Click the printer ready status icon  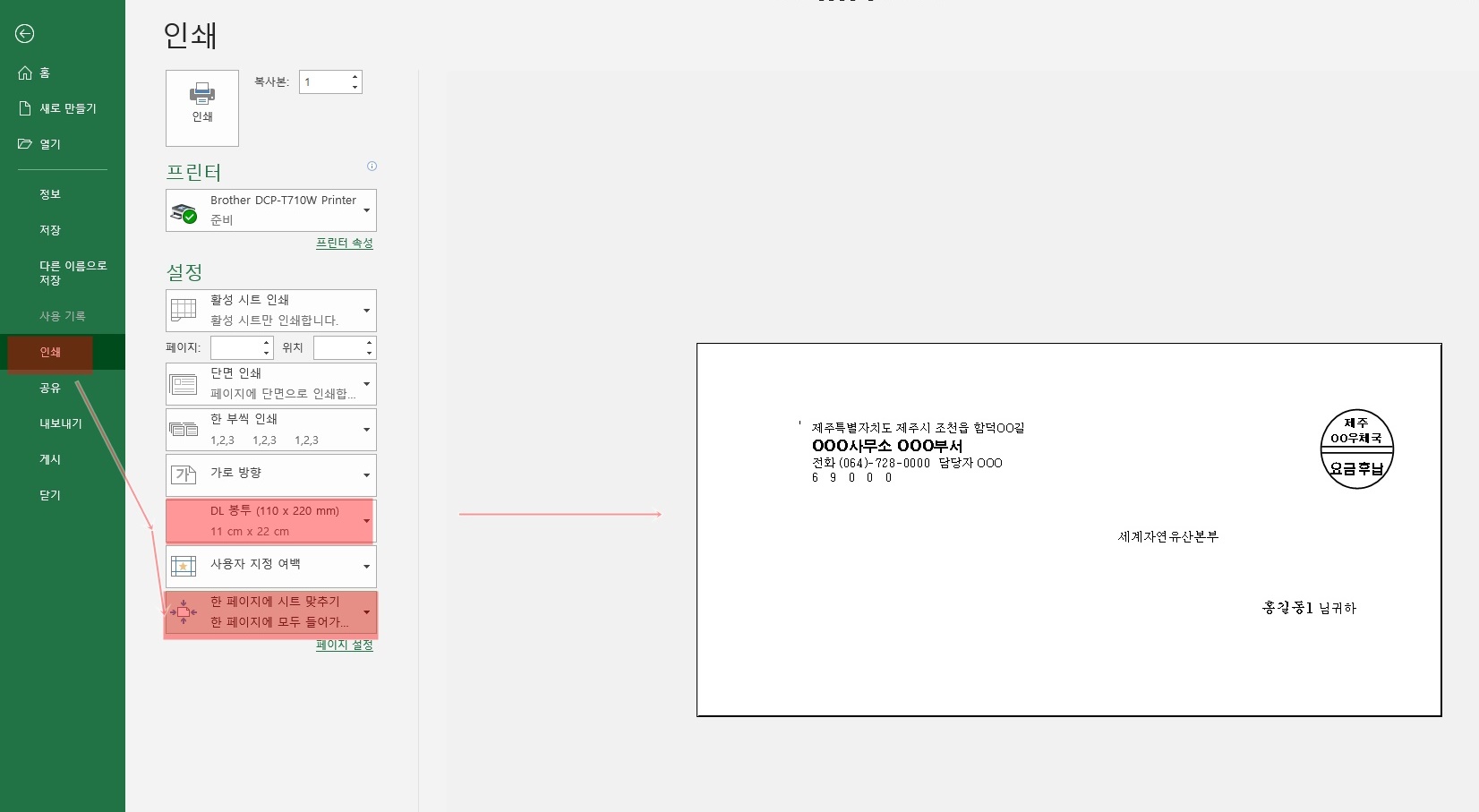point(184,213)
